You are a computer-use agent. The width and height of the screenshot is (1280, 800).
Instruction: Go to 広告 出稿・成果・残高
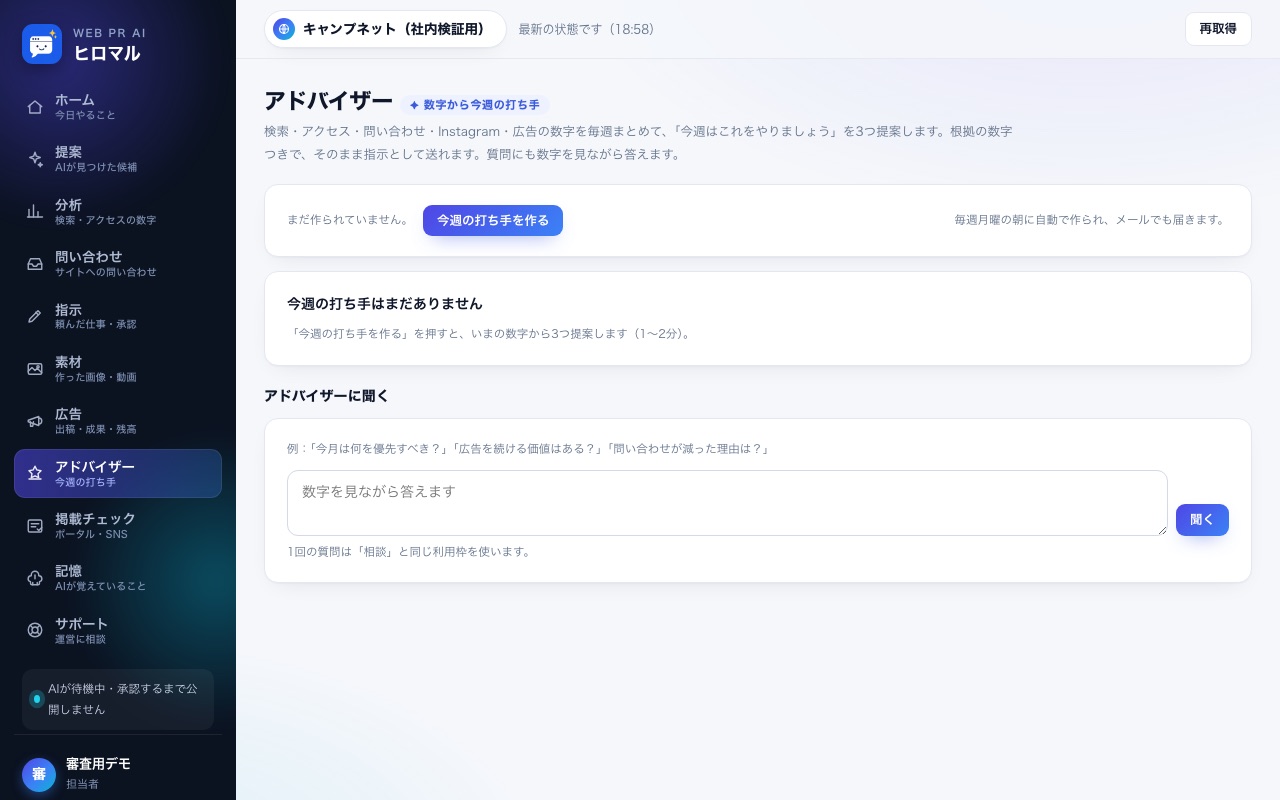[118, 421]
